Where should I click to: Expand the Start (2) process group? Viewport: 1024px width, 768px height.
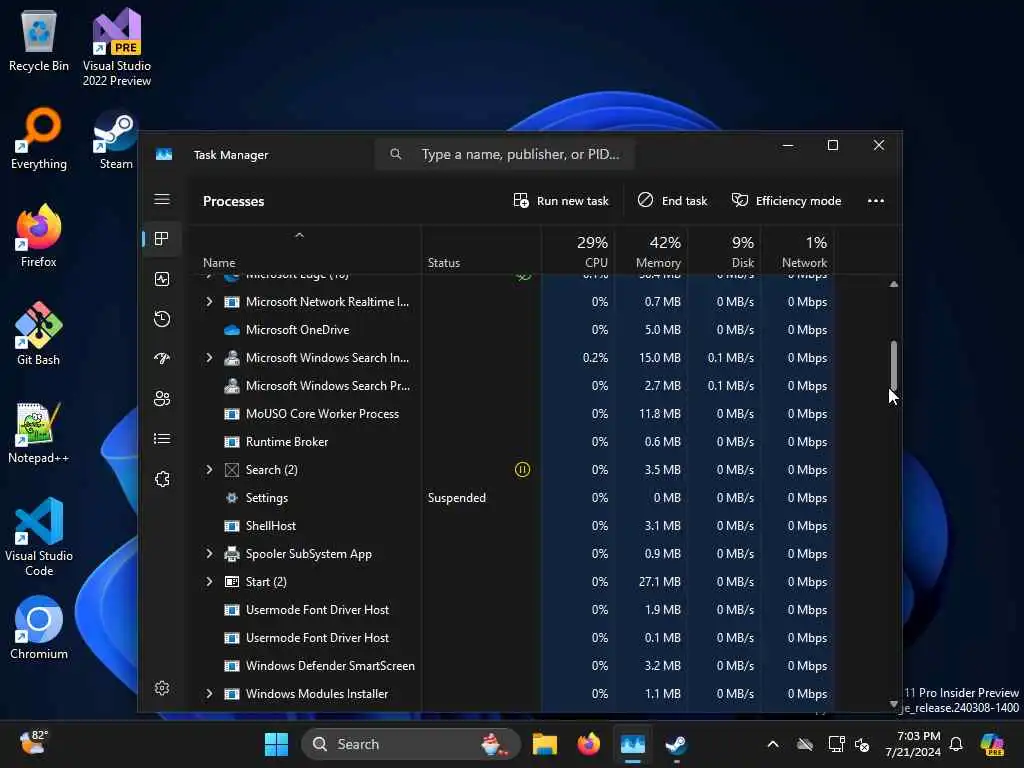(x=209, y=581)
